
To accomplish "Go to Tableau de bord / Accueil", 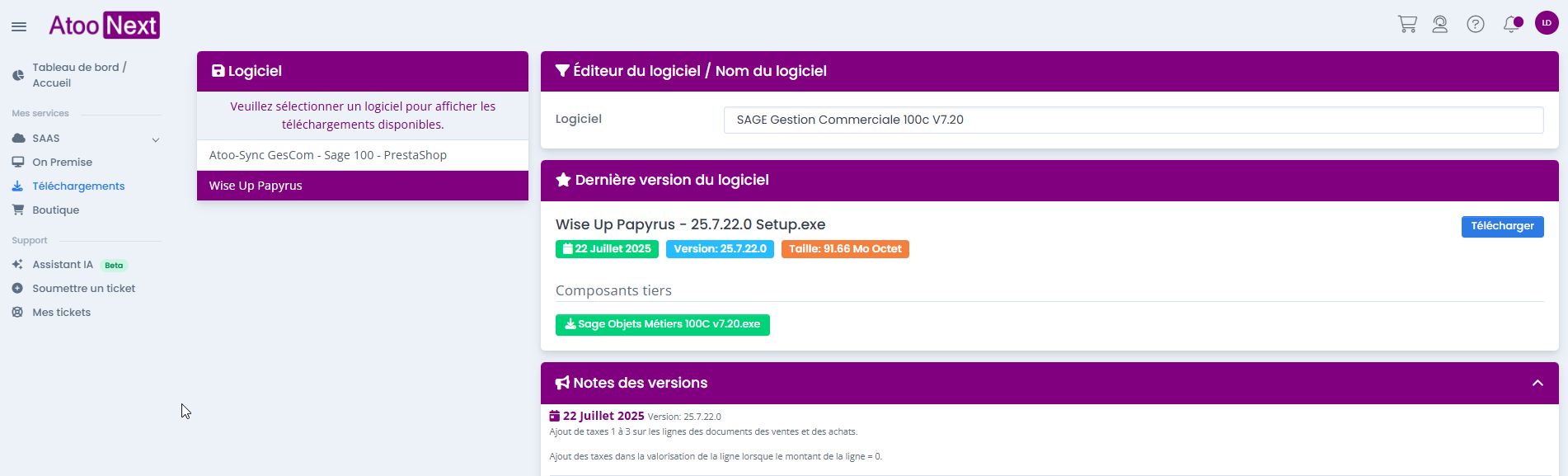I will pyautogui.click(x=78, y=75).
